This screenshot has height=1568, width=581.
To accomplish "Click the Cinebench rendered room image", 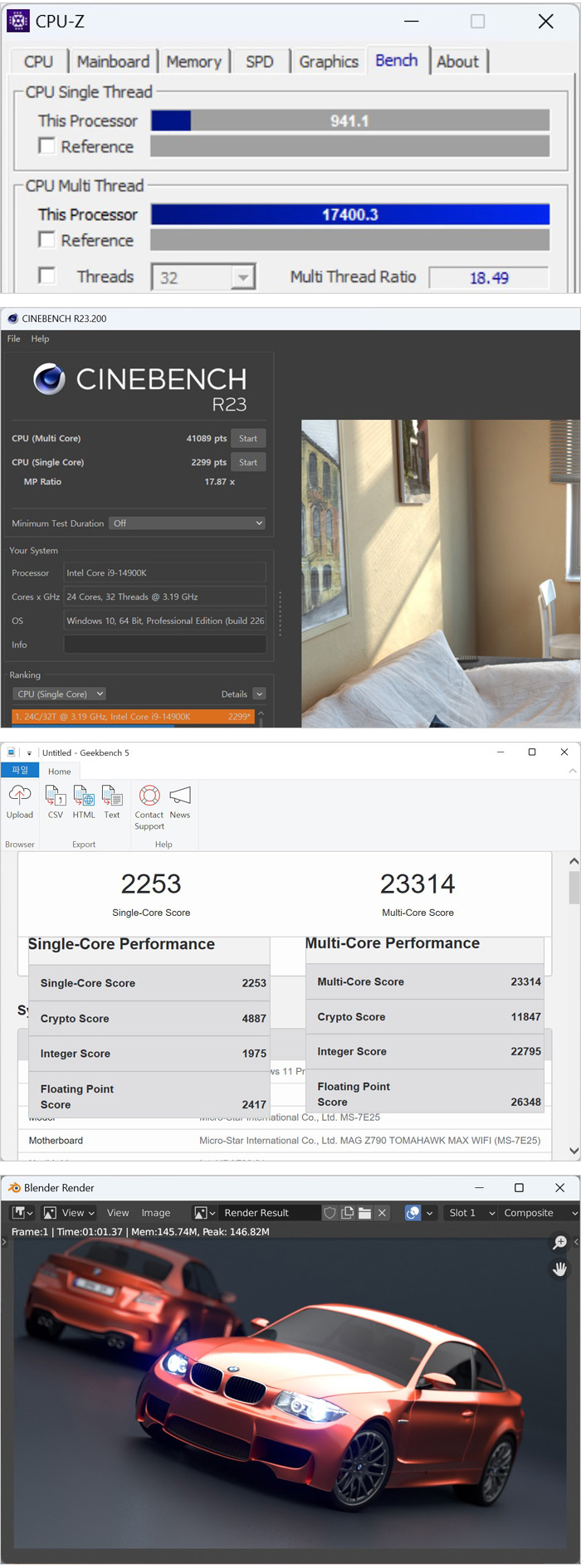I will (441, 573).
